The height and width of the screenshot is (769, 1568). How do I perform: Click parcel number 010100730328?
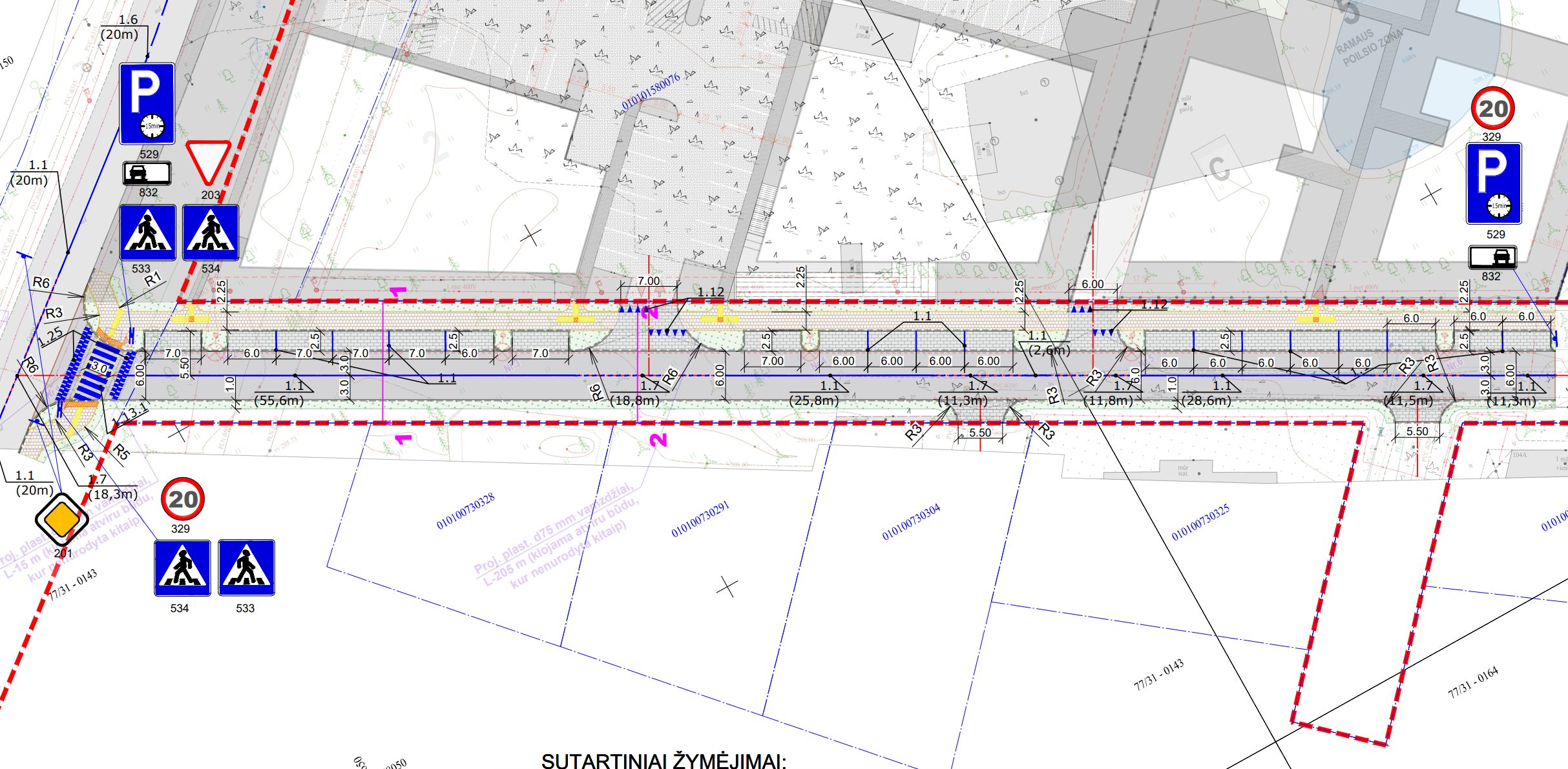[465, 511]
